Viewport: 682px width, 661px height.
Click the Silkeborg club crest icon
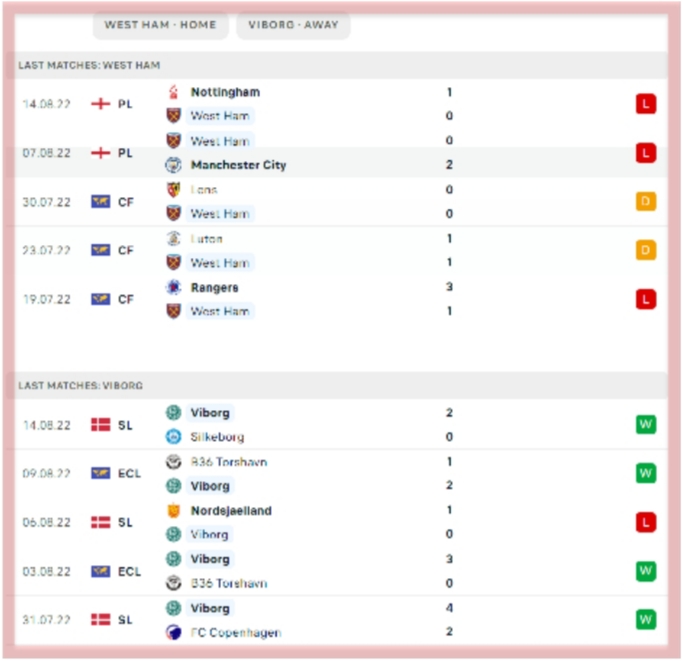click(173, 437)
